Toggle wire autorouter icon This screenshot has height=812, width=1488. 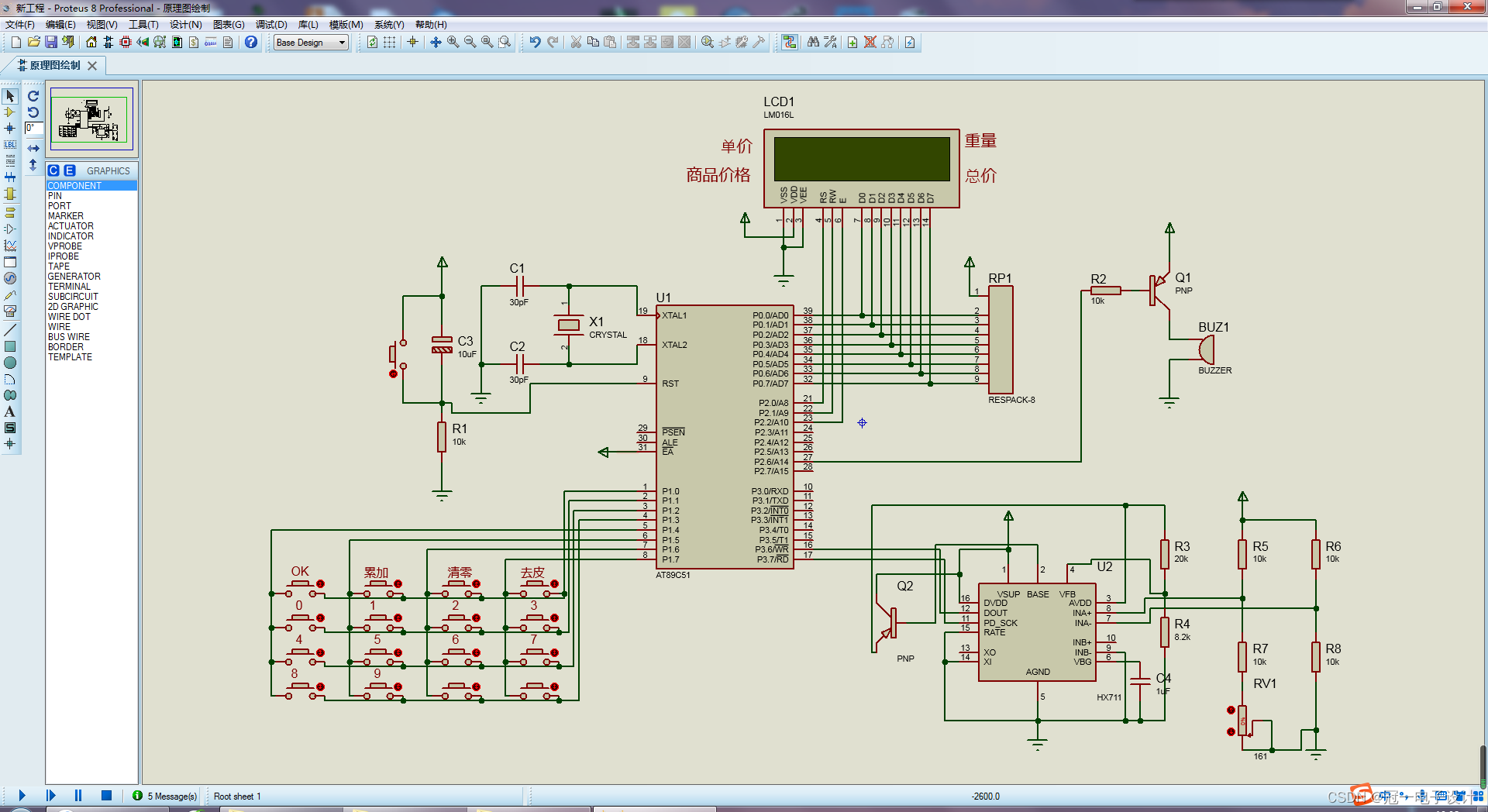pyautogui.click(x=790, y=42)
